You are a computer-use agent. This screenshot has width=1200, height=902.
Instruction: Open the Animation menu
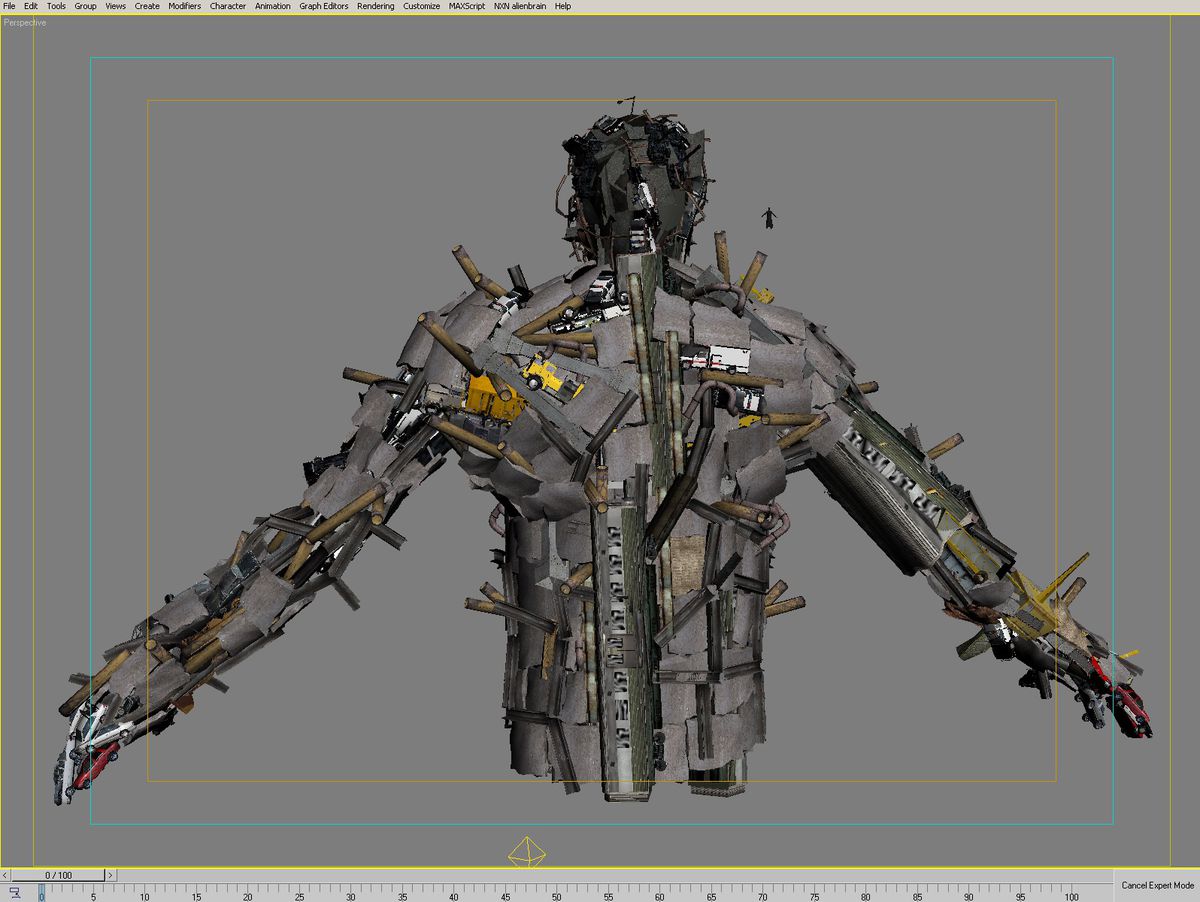pyautogui.click(x=271, y=5)
